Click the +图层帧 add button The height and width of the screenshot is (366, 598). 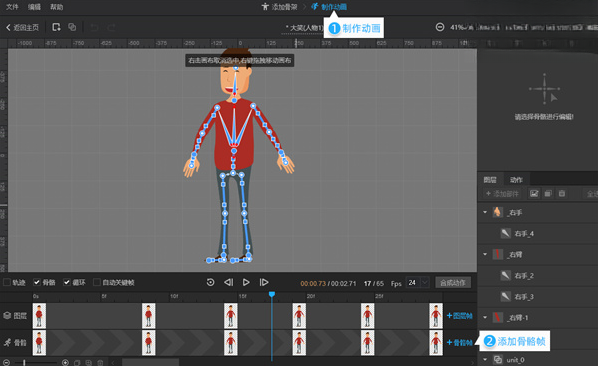coord(460,316)
